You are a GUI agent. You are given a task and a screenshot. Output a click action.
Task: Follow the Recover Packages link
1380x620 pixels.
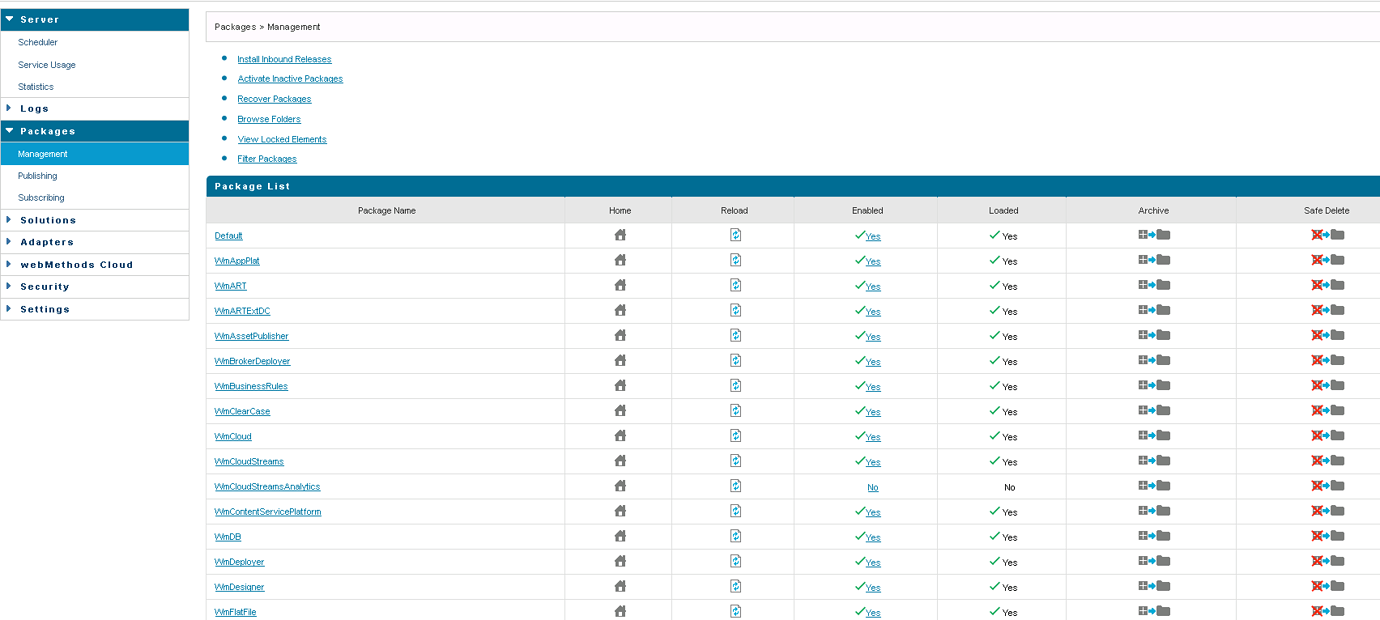click(274, 99)
